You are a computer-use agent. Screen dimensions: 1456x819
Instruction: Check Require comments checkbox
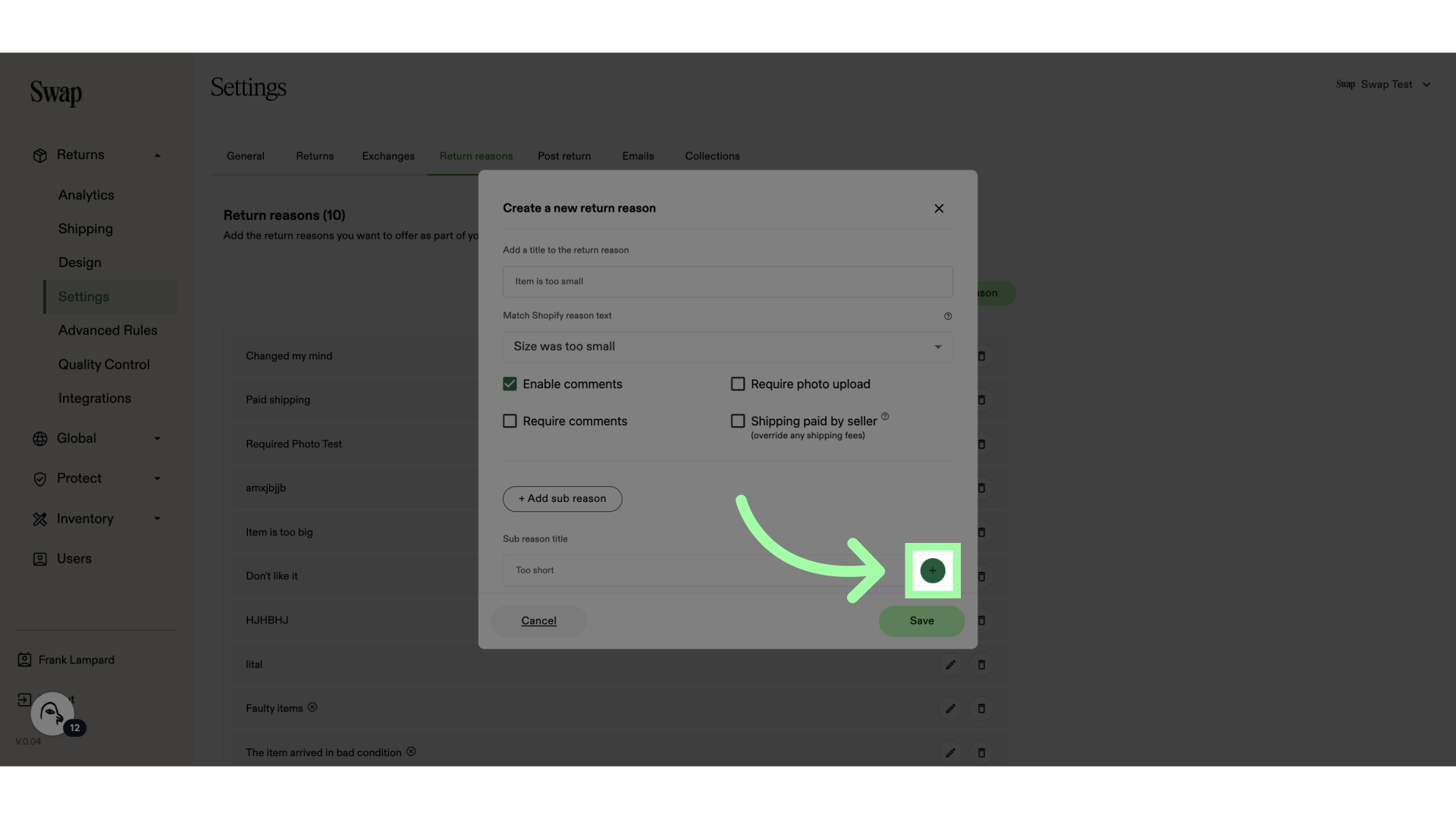(x=510, y=422)
